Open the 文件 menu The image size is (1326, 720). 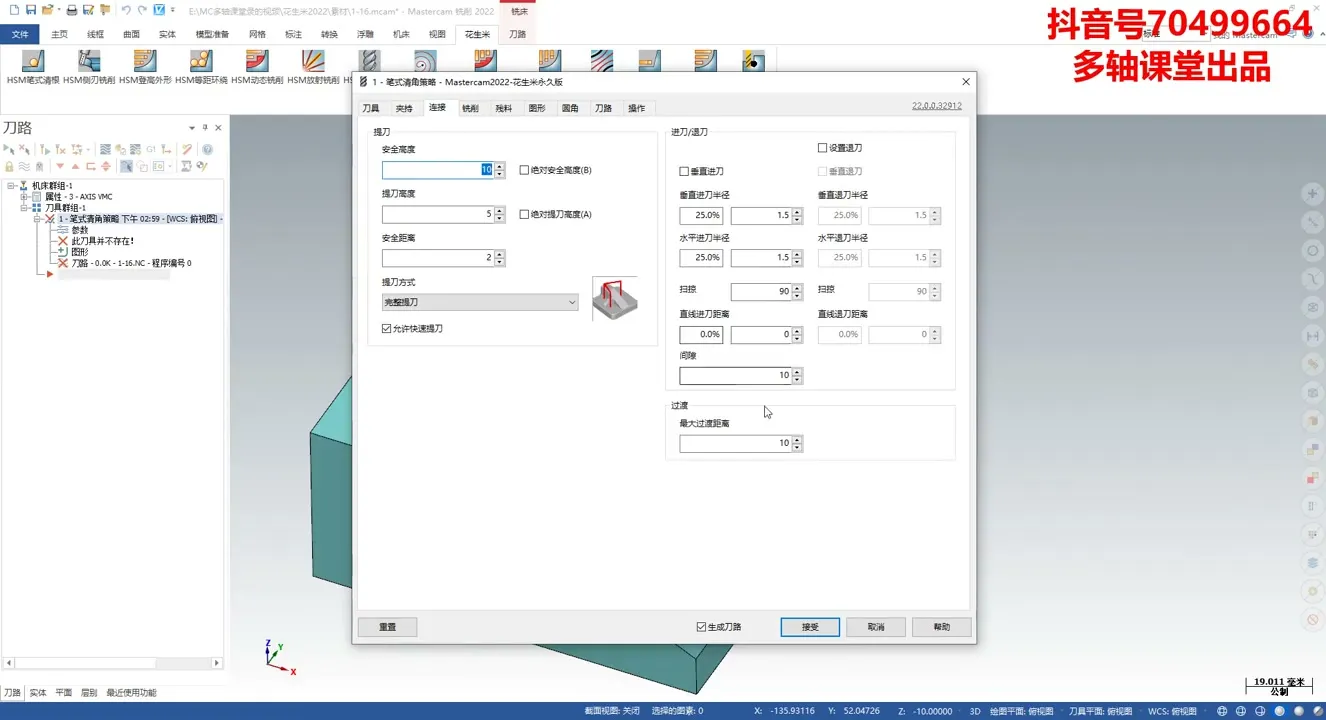20,34
